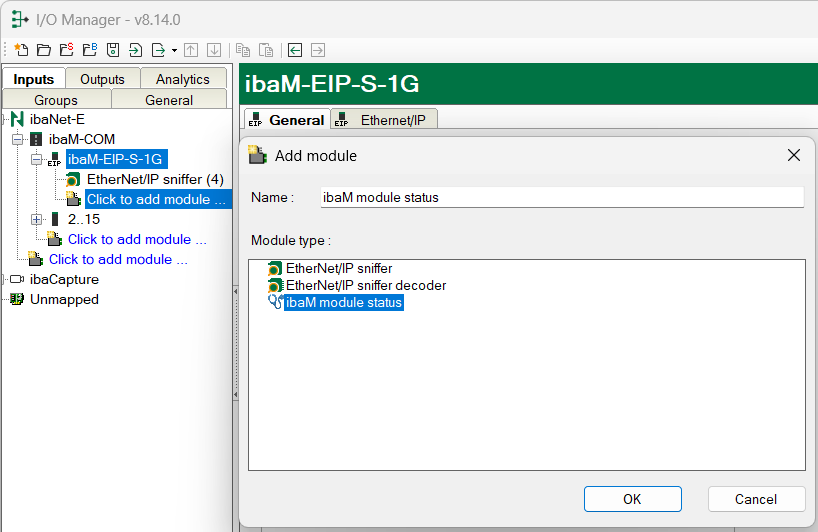Click the New configuration toolbar icon
Screen dimensions: 818x532
click(21, 50)
